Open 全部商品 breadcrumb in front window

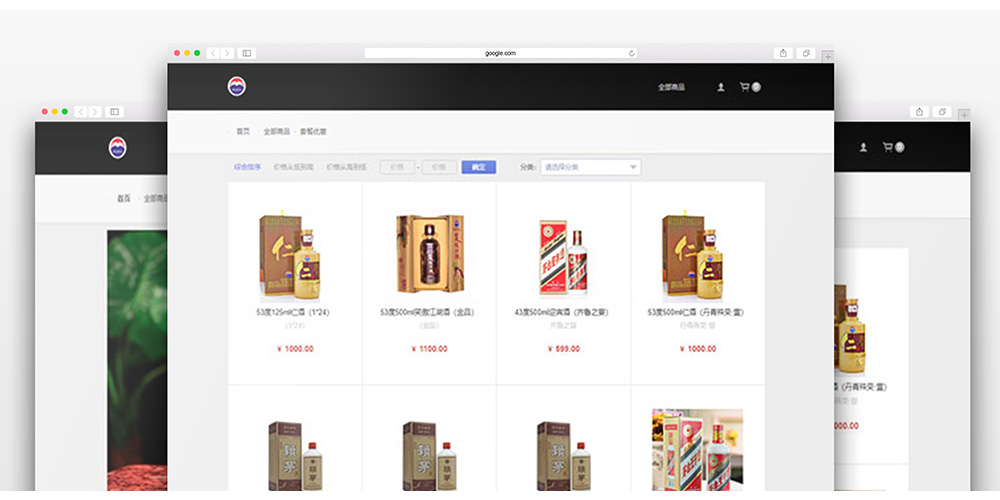277,131
